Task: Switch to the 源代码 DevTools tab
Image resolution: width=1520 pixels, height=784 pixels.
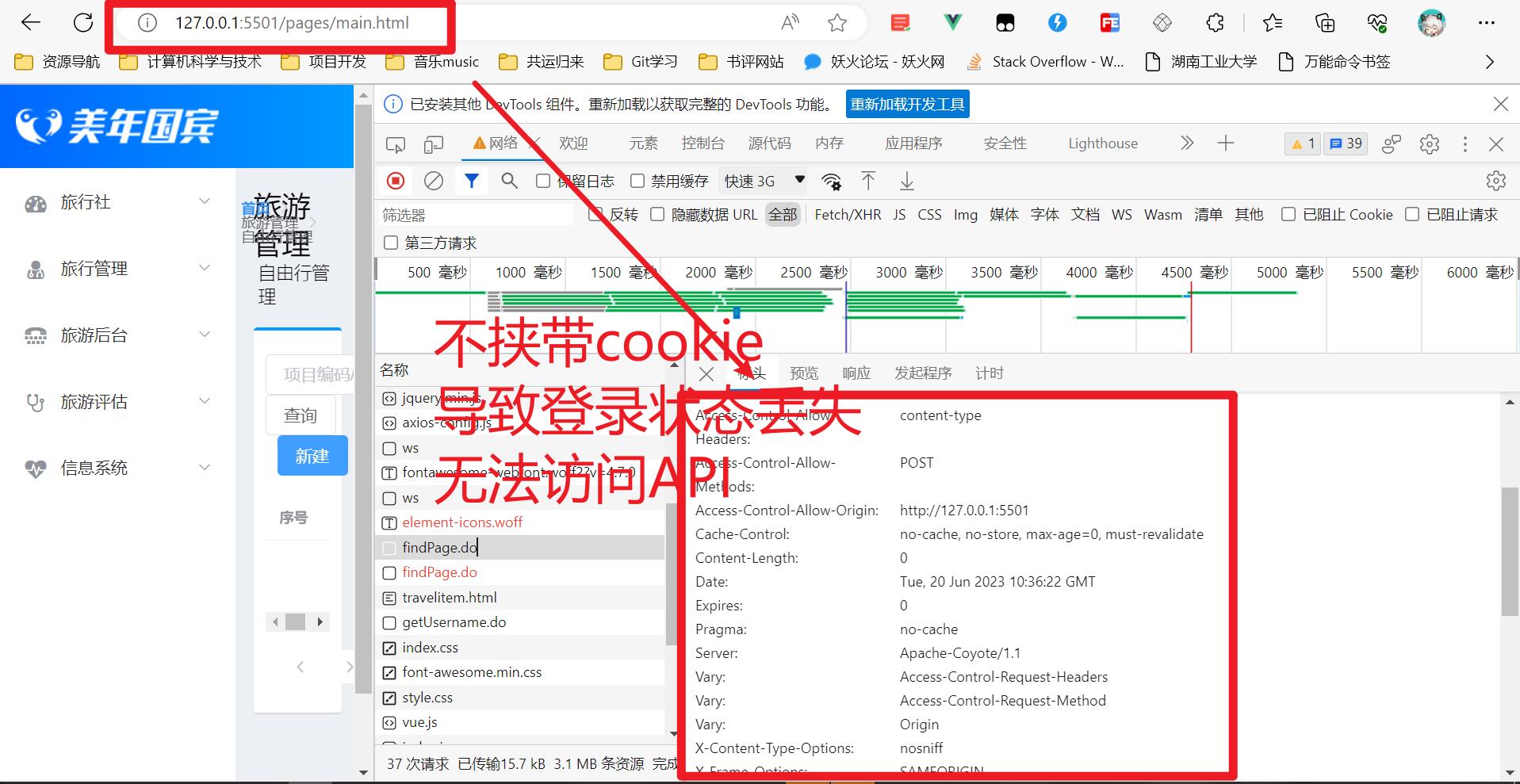Action: click(770, 143)
